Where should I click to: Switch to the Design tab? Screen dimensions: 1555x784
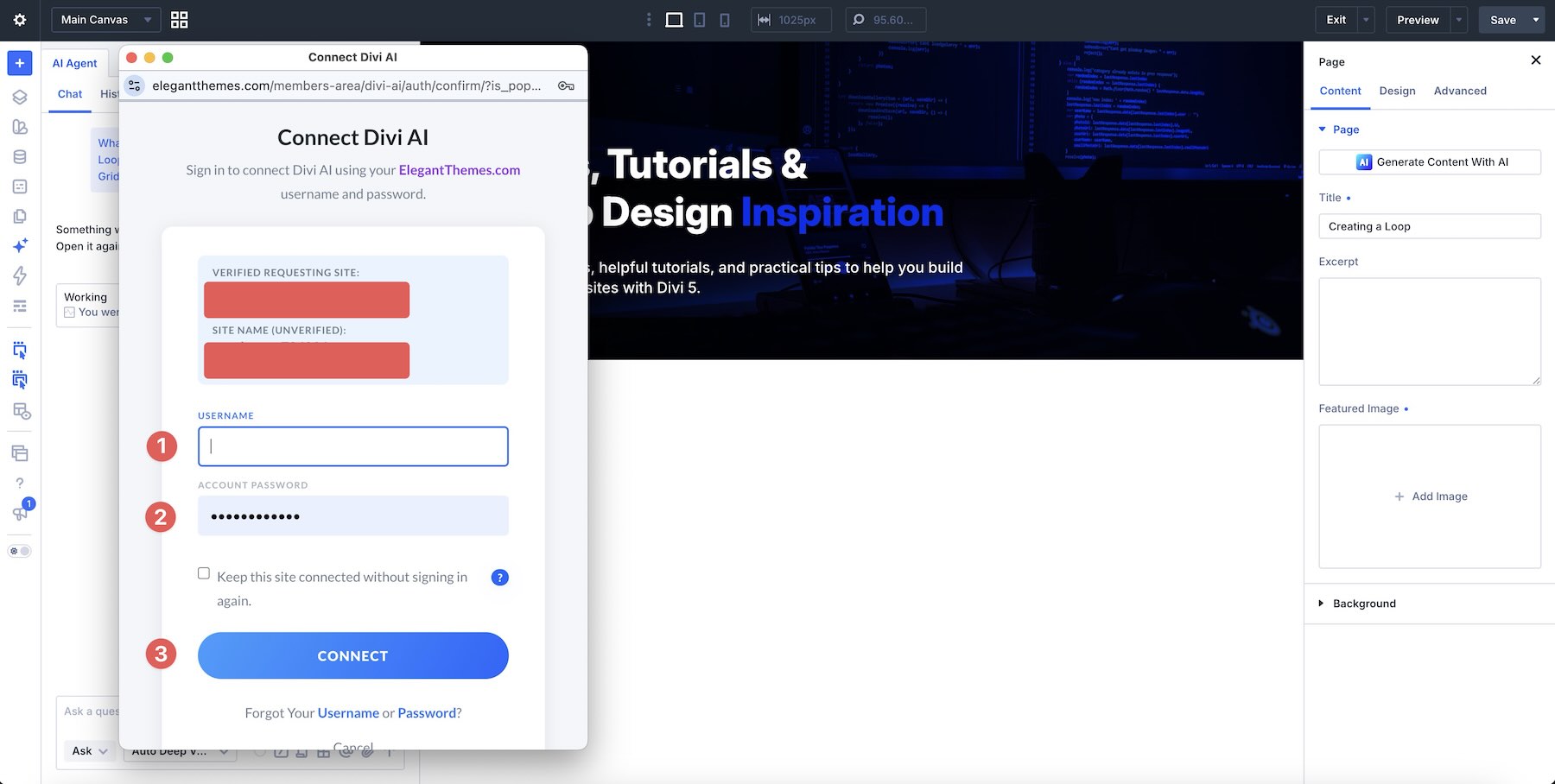click(1397, 91)
